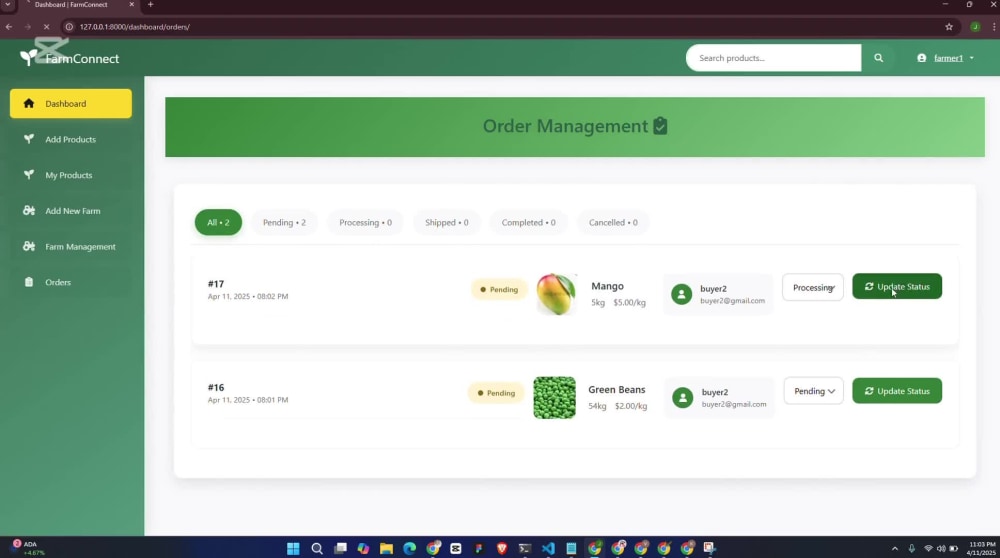Go back in browser history
1000x558 pixels.
(x=8, y=27)
